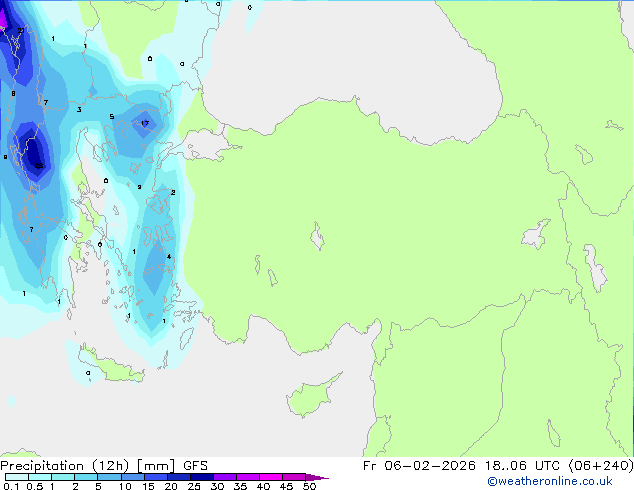Click the '4' precipitation value on the map
The height and width of the screenshot is (490, 634).
tap(169, 257)
